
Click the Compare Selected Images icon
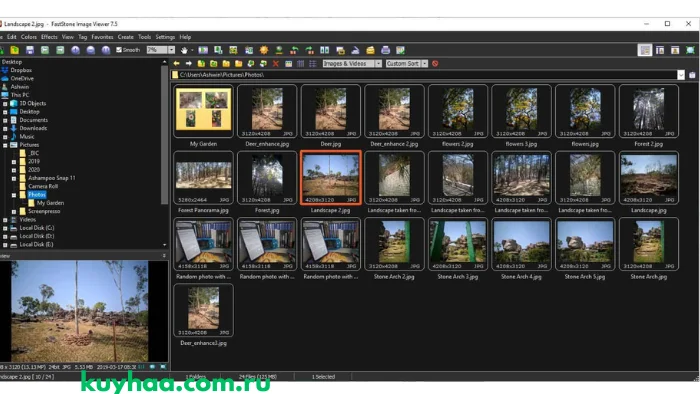click(325, 50)
